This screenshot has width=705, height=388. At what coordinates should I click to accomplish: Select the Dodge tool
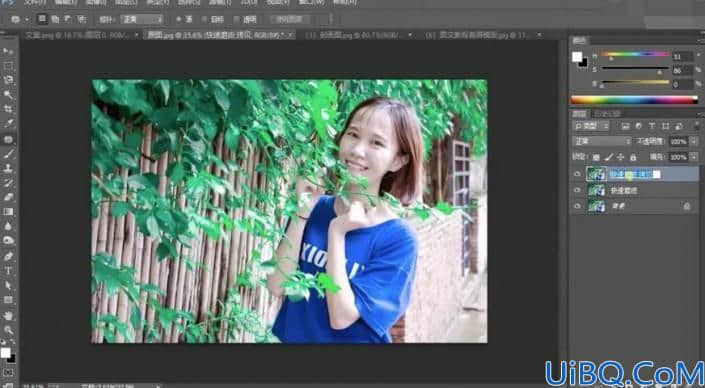(8, 240)
